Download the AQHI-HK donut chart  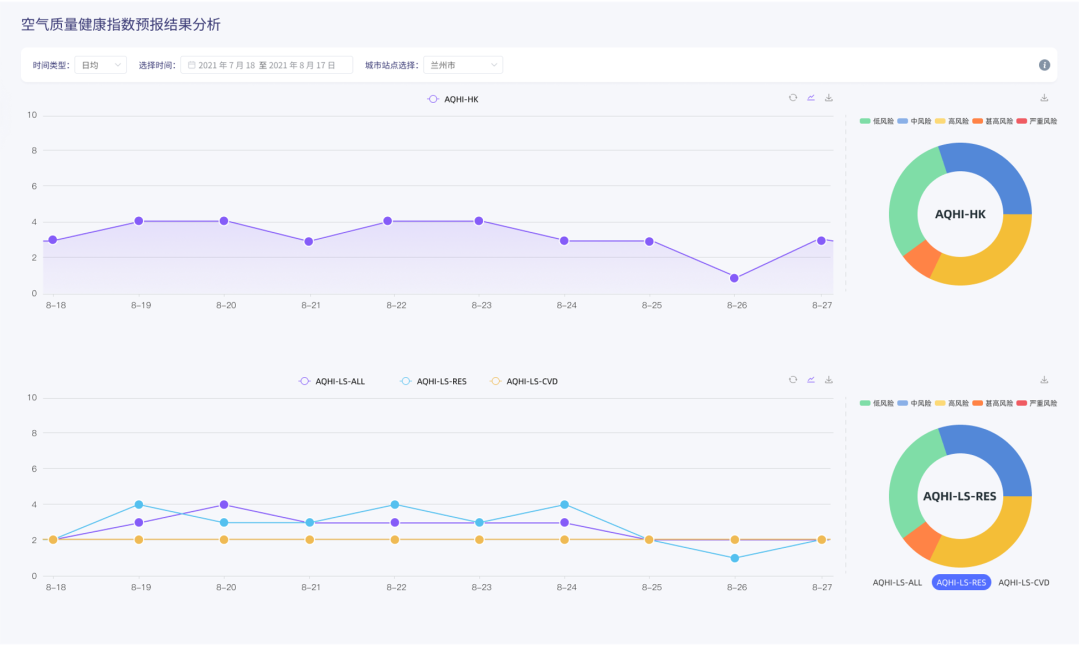[x=1044, y=98]
